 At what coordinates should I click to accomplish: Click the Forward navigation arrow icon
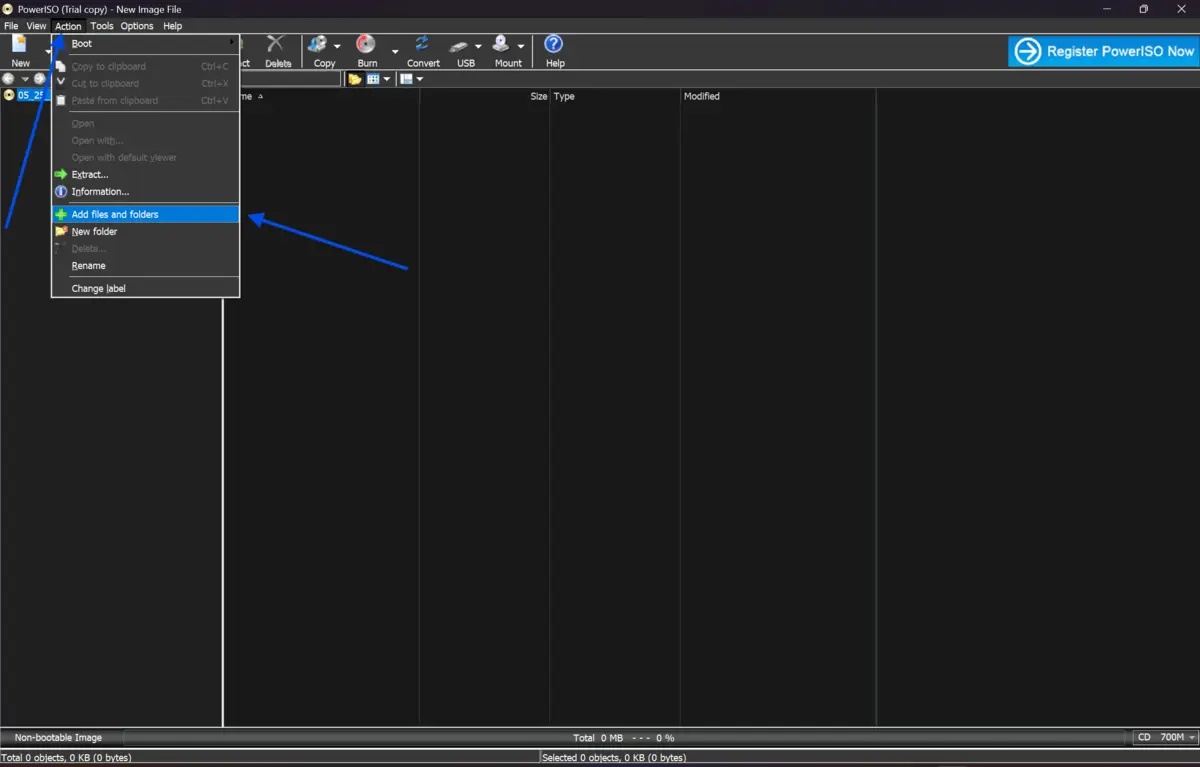tap(40, 79)
